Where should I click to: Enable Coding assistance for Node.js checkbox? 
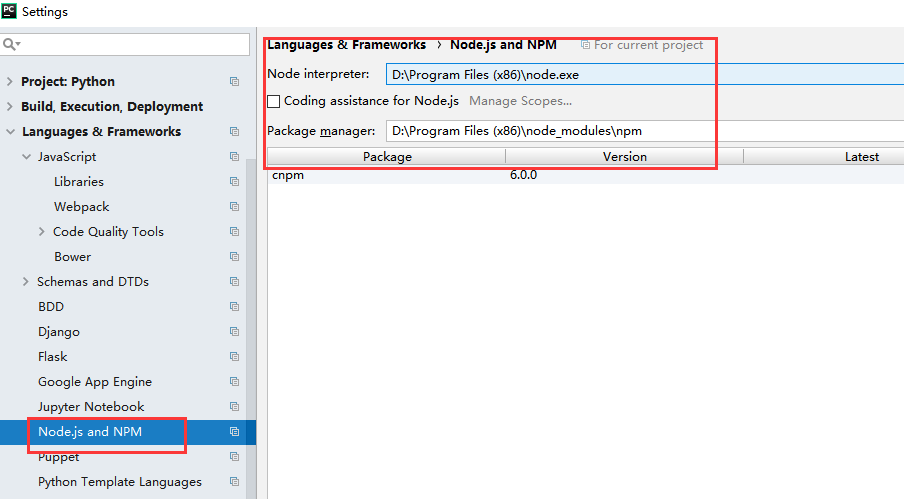[274, 101]
